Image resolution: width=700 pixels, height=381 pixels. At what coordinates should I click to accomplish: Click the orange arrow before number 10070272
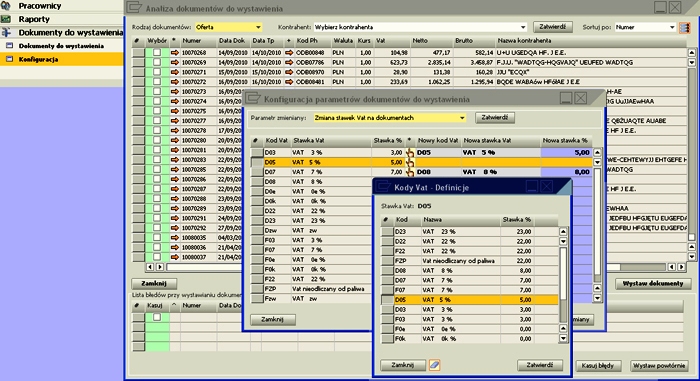click(175, 82)
